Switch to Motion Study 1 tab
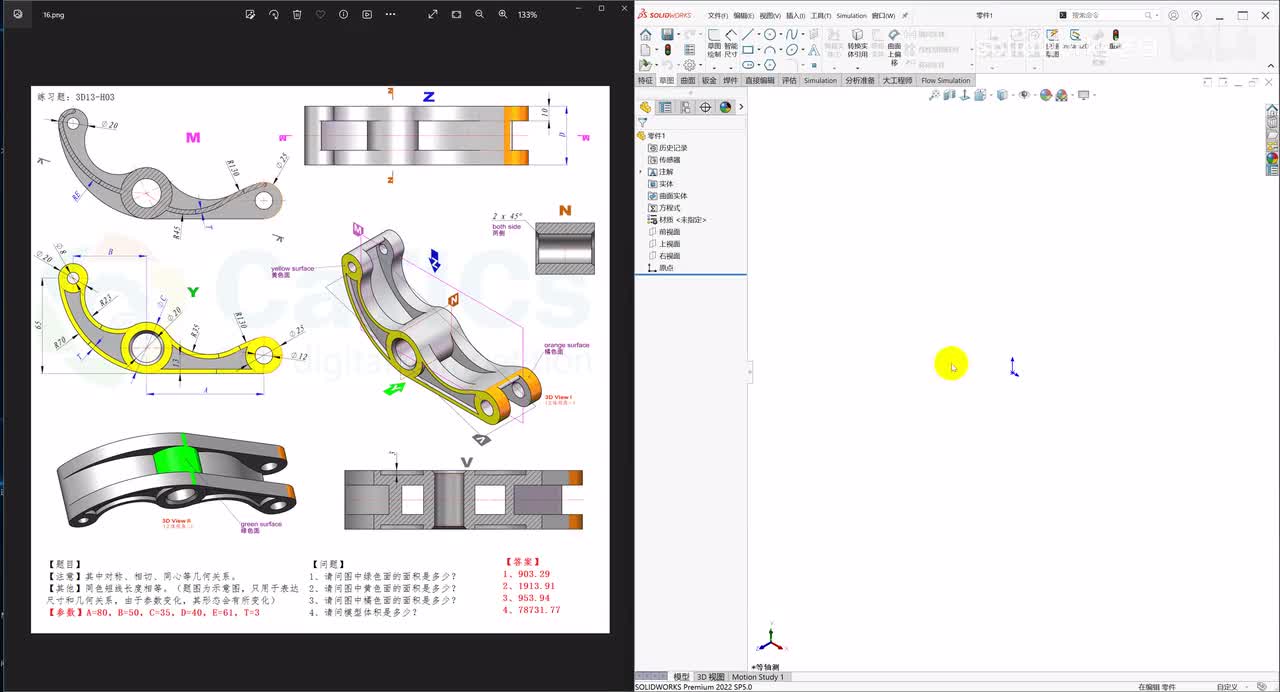 point(758,677)
